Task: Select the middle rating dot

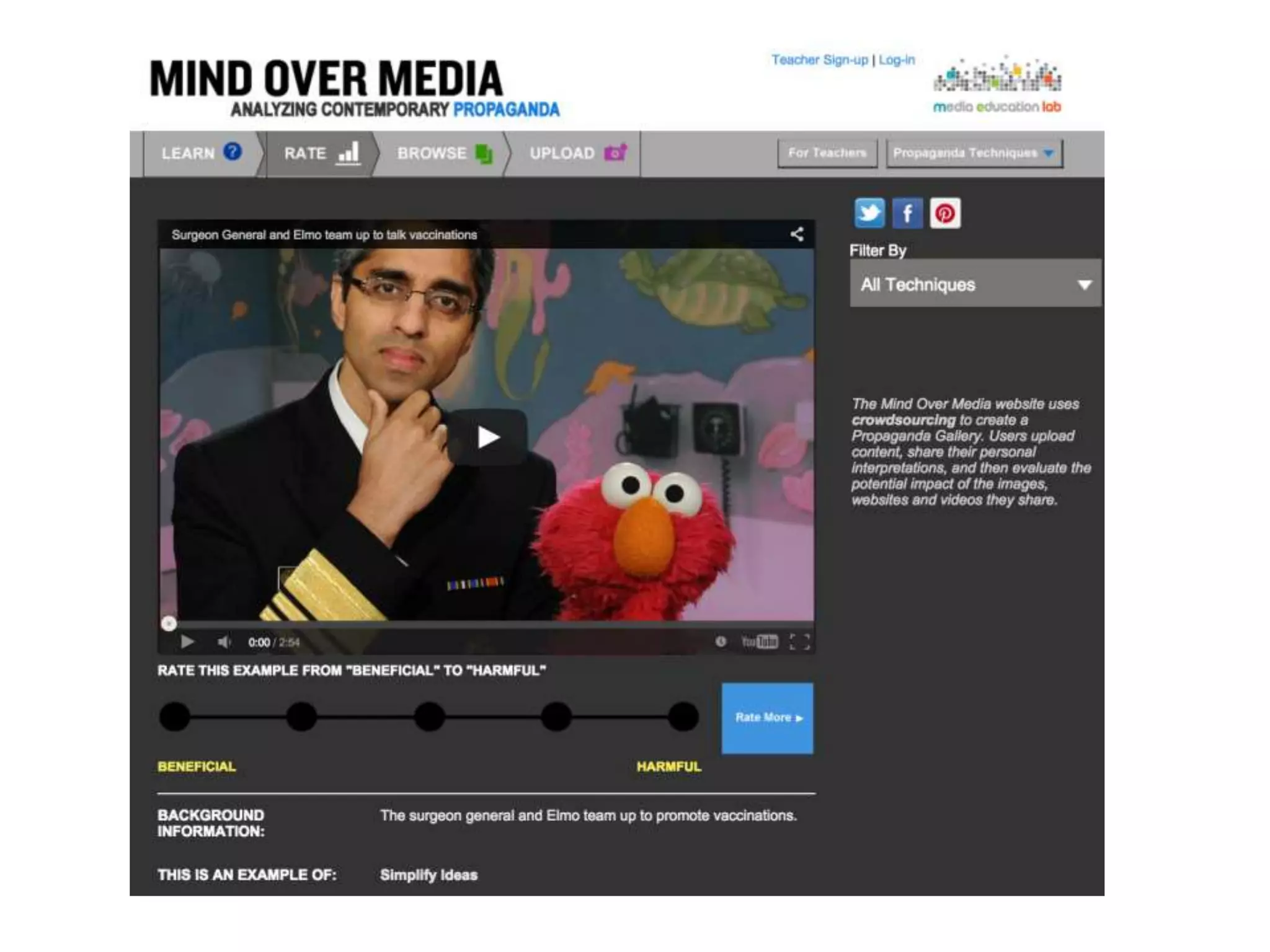Action: click(429, 716)
